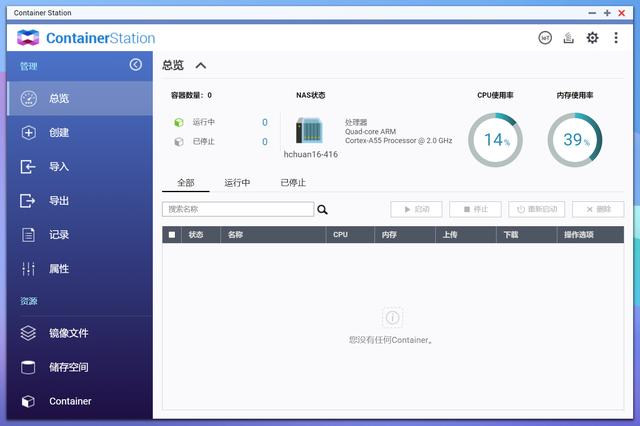The height and width of the screenshot is (426, 640).
Task: Click the 导出 arrow icon
Action: [x=28, y=201]
